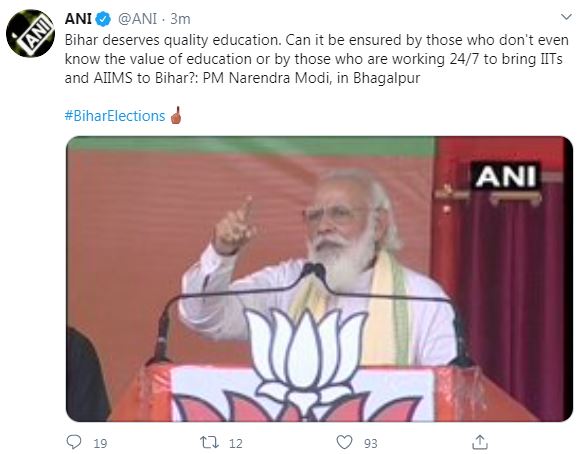Like the tweet with the heart icon

pyautogui.click(x=344, y=442)
